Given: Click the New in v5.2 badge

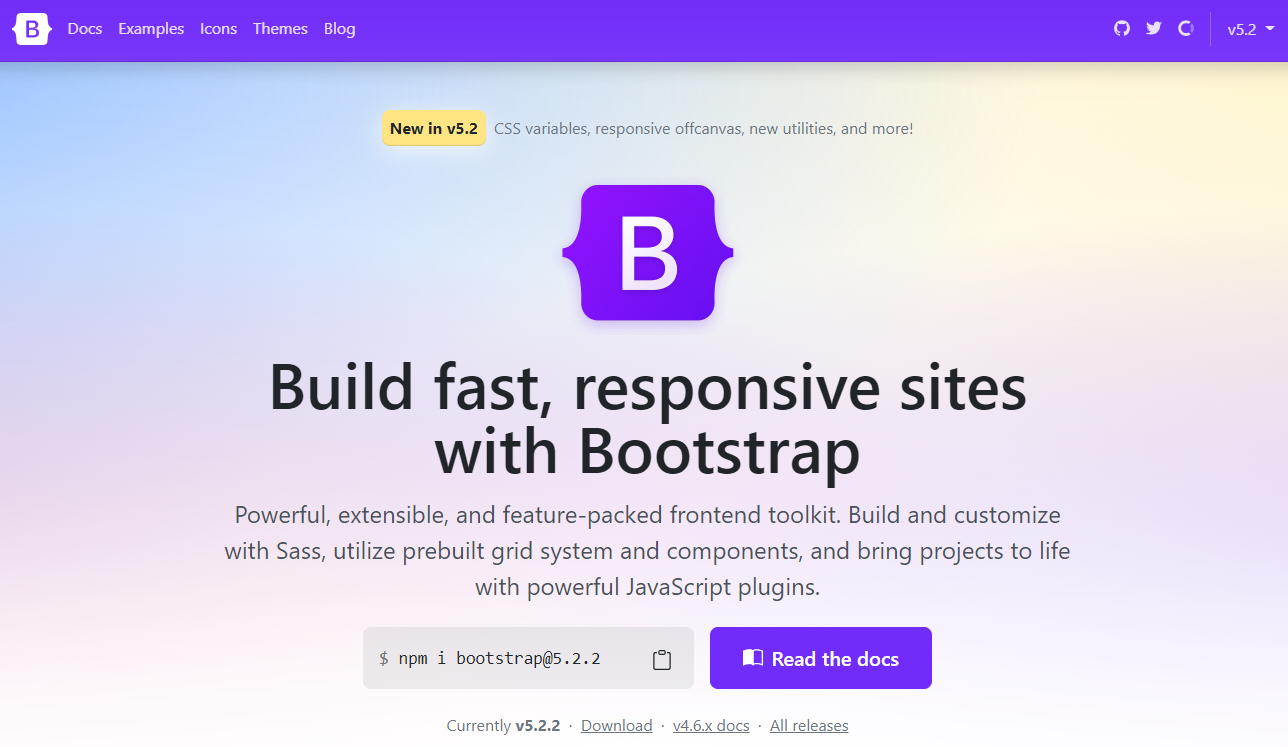Looking at the screenshot, I should coord(434,128).
